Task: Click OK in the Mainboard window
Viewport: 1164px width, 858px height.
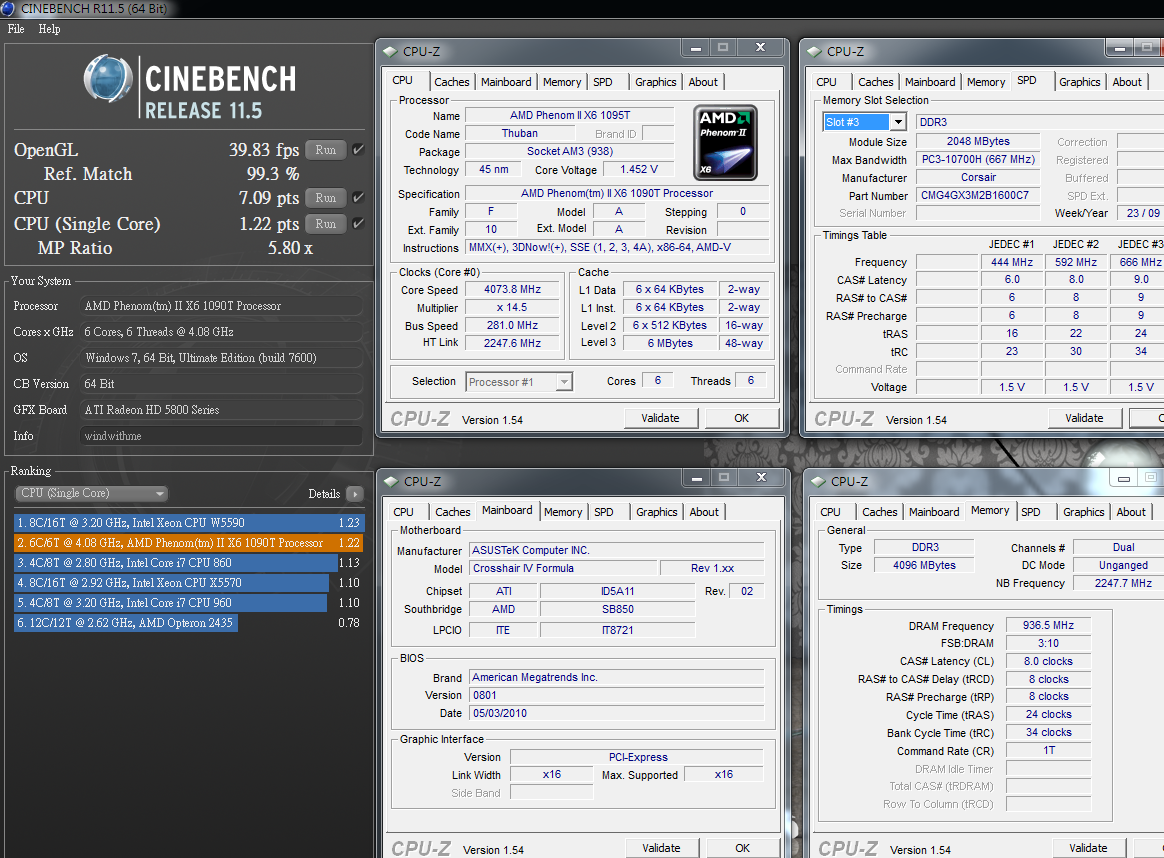Action: [x=742, y=848]
